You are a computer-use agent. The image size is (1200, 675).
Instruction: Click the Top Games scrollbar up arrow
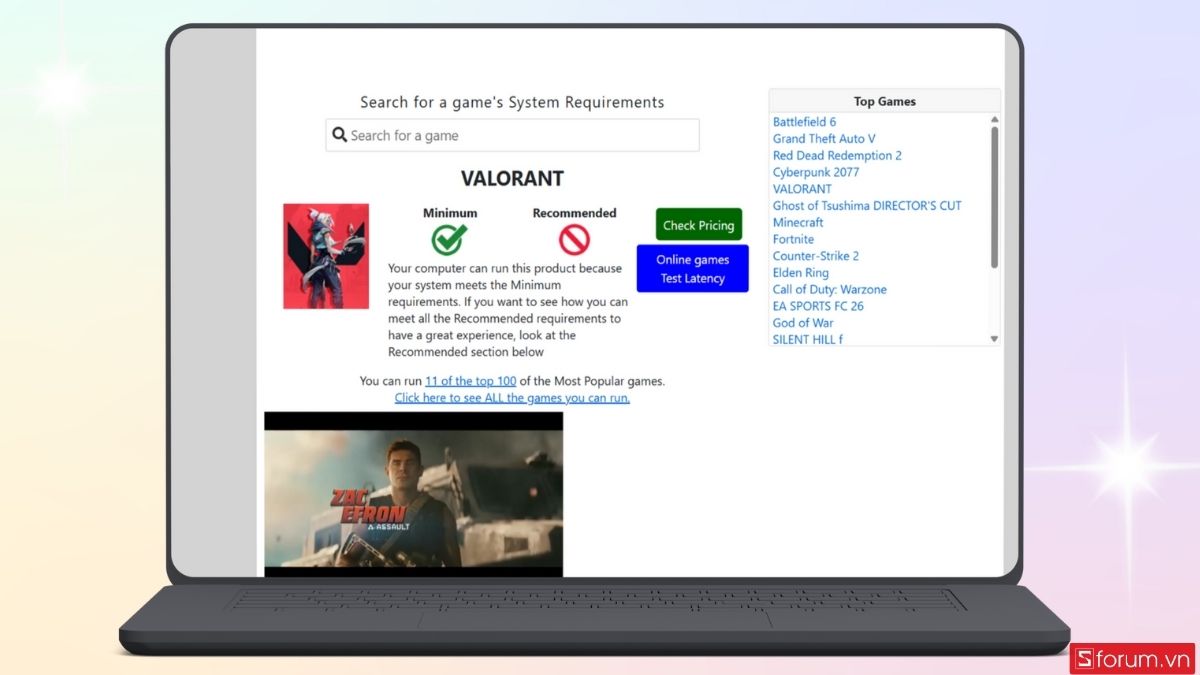994,119
